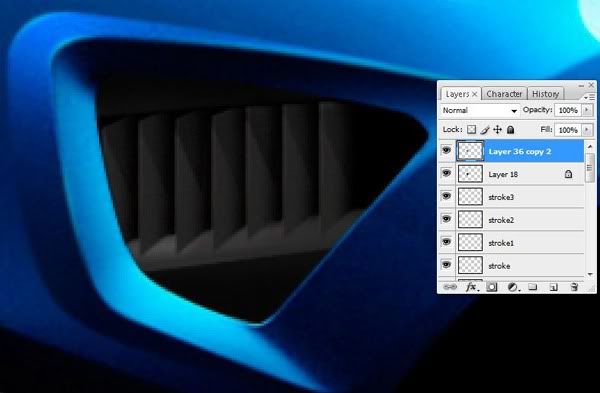This screenshot has width=600, height=393.
Task: Toggle visibility of stroke1 layer
Action: click(446, 242)
